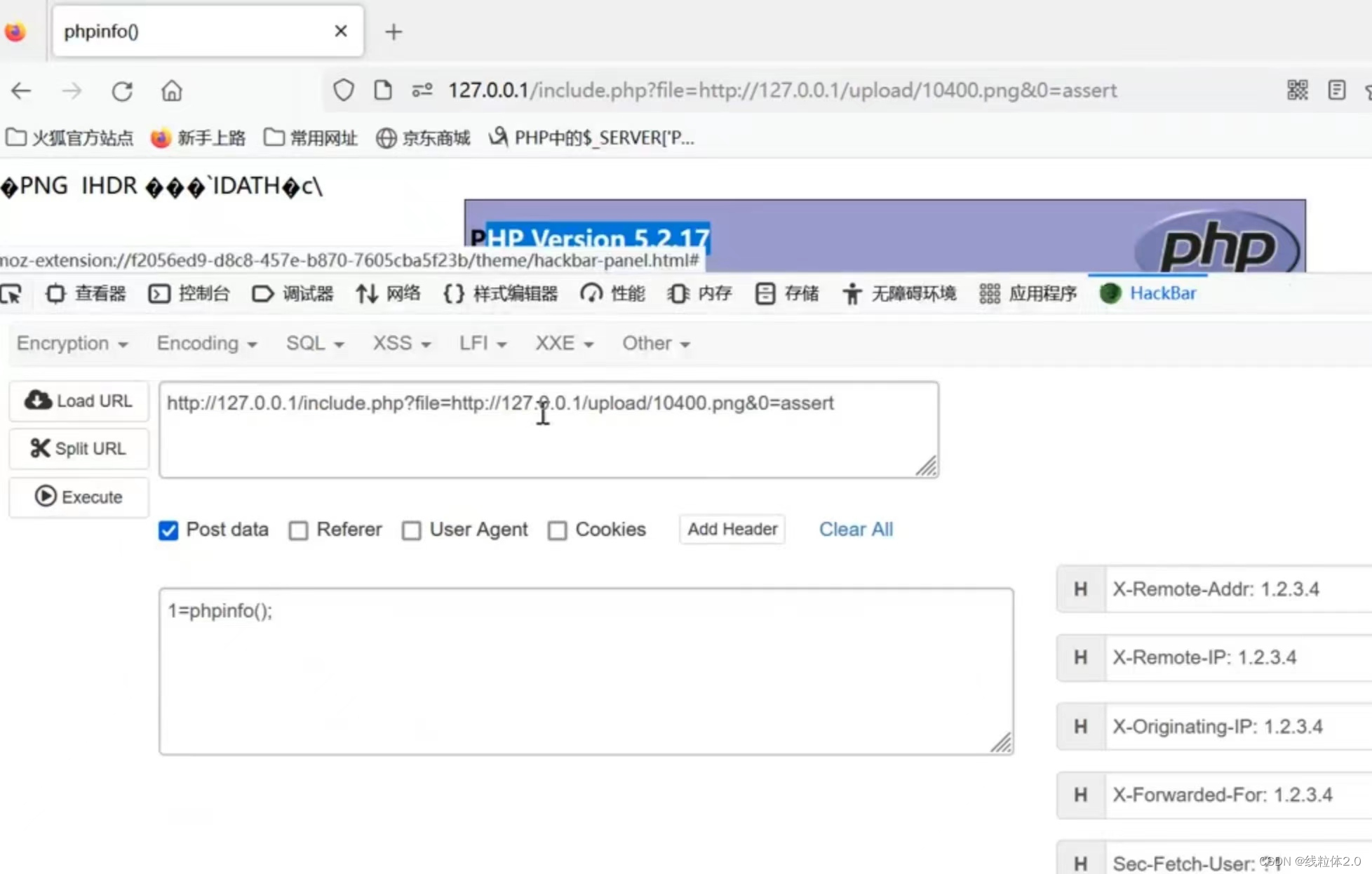
Task: Click H button for X-Forwarded-For header
Action: click(x=1081, y=795)
